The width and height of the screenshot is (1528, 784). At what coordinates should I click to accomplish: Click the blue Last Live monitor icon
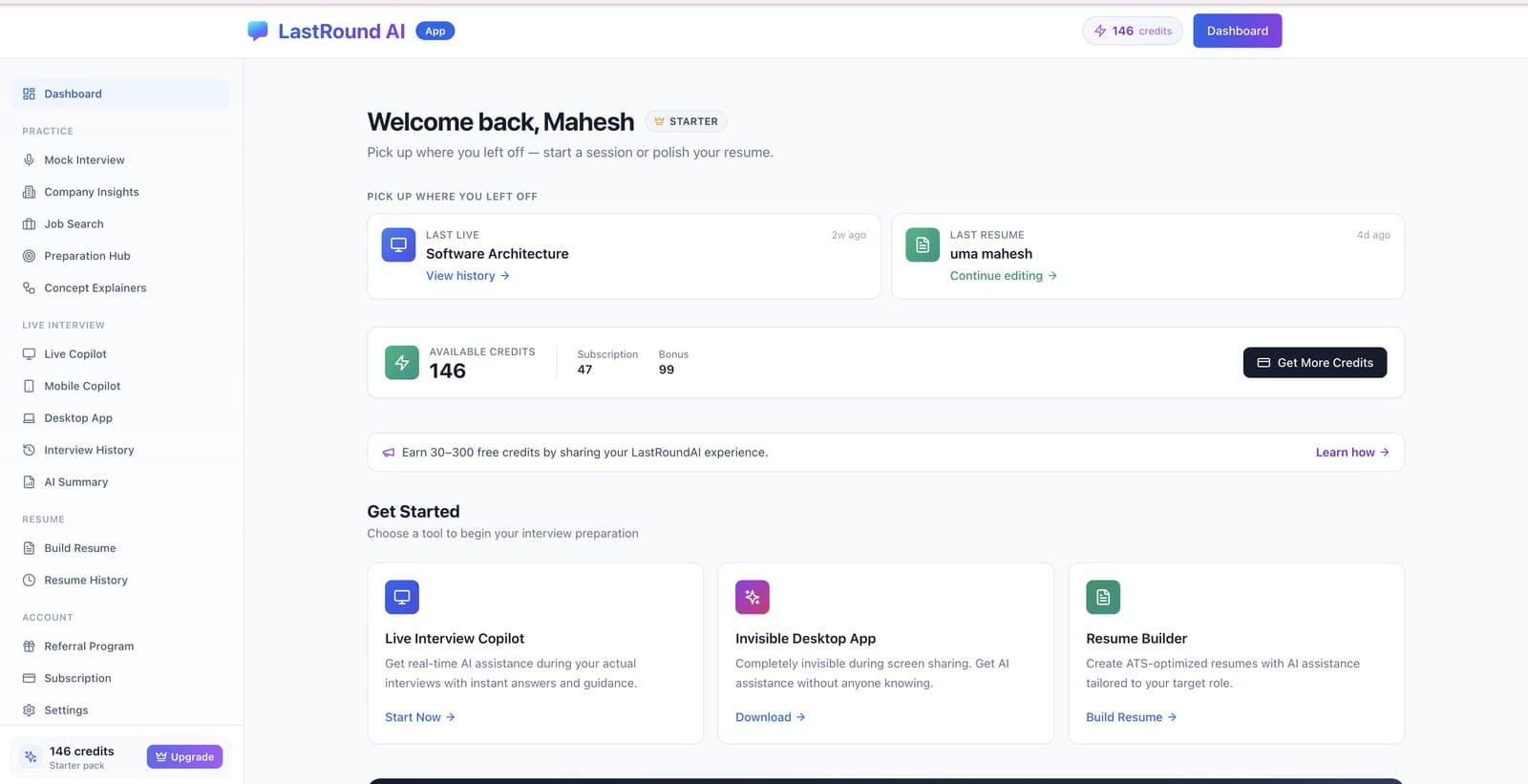398,244
